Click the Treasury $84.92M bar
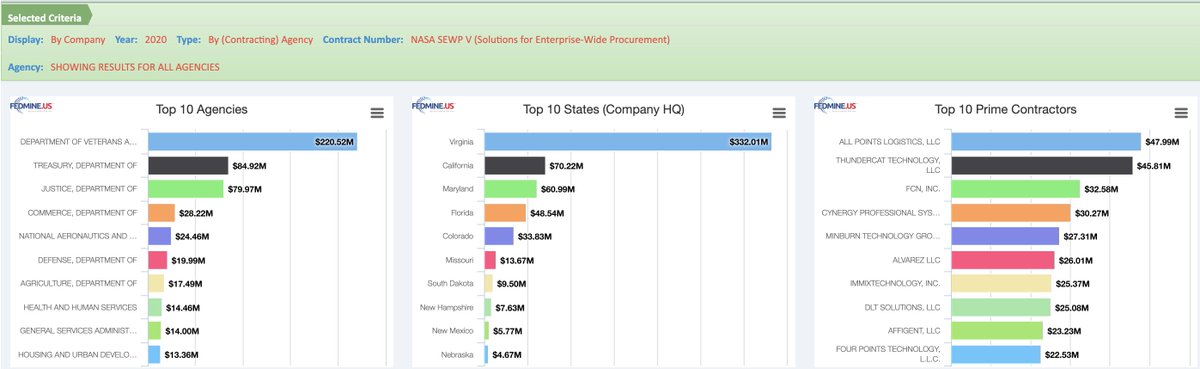This screenshot has width=1200, height=369. (x=188, y=166)
